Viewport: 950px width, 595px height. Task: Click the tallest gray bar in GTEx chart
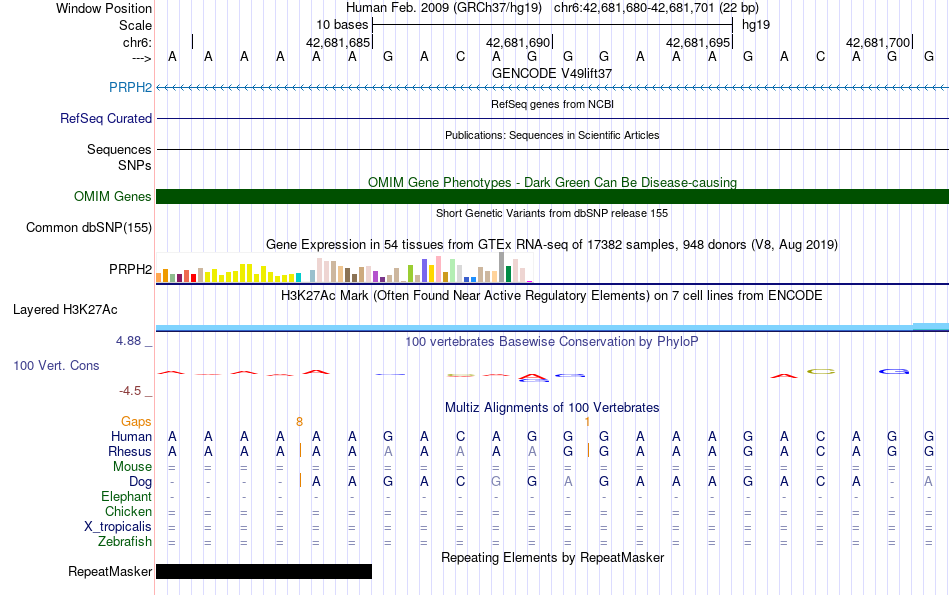coord(502,267)
